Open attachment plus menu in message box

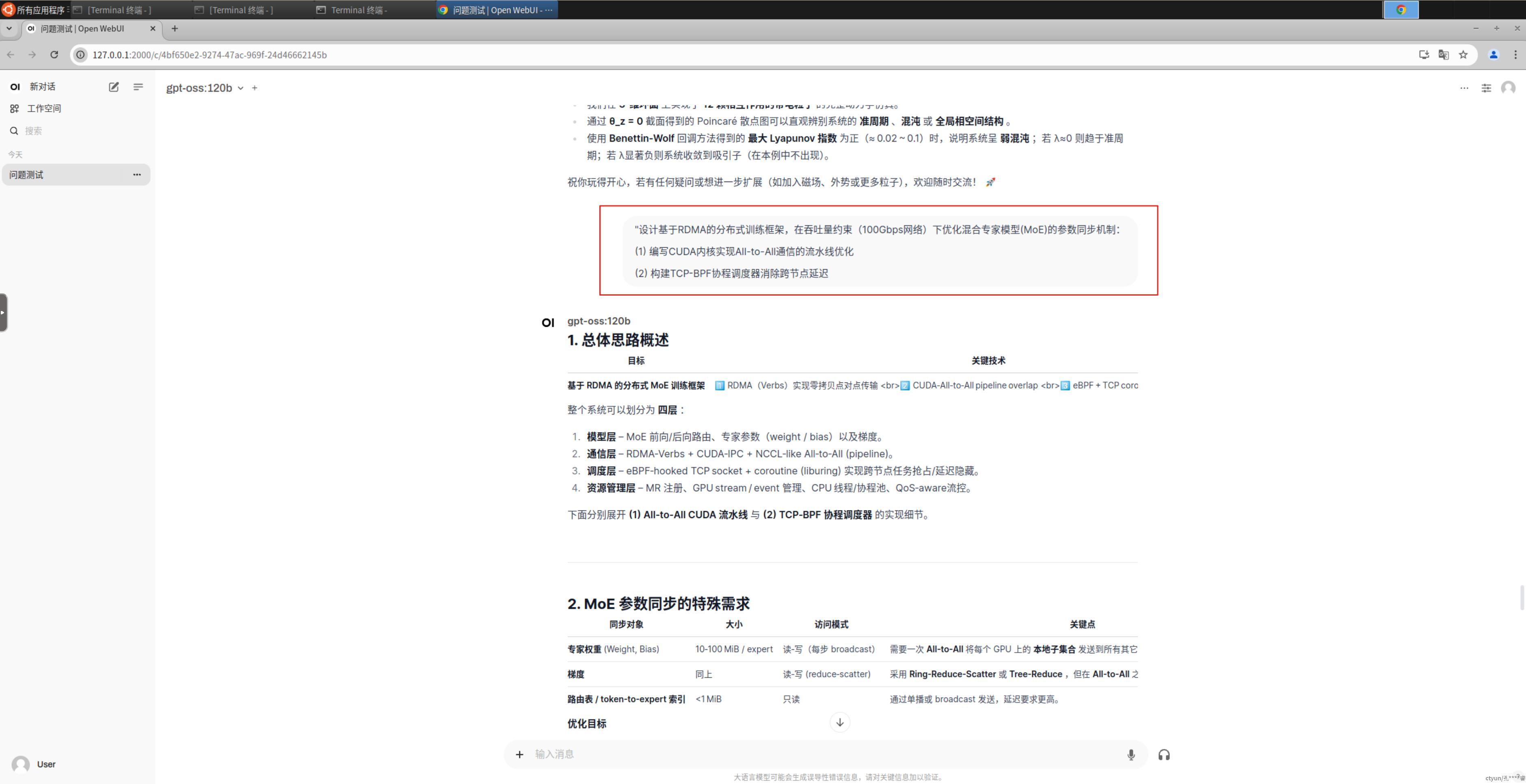coord(519,754)
